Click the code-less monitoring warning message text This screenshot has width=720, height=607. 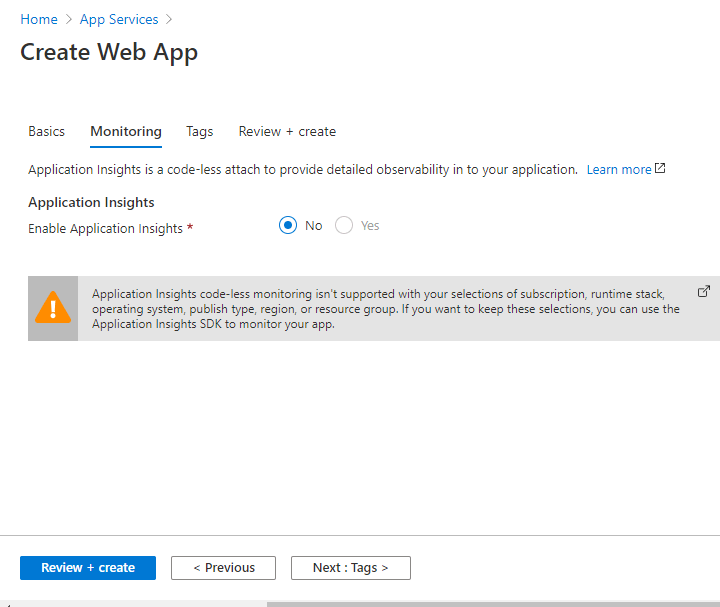[386, 309]
